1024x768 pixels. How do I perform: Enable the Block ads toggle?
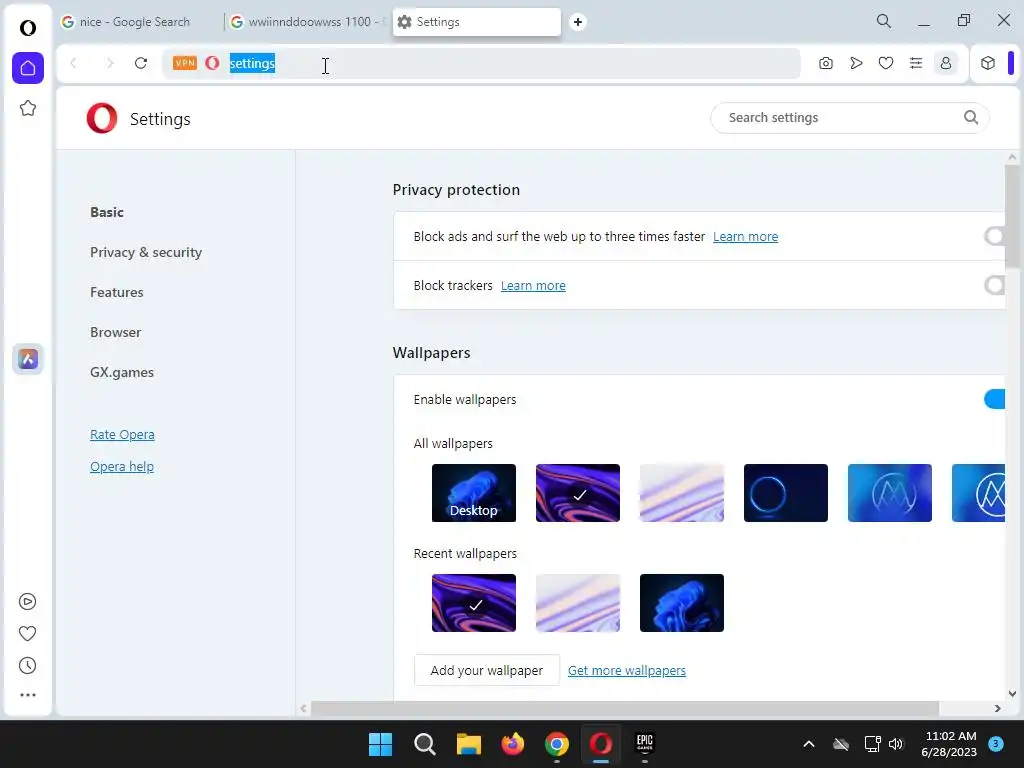tap(995, 236)
